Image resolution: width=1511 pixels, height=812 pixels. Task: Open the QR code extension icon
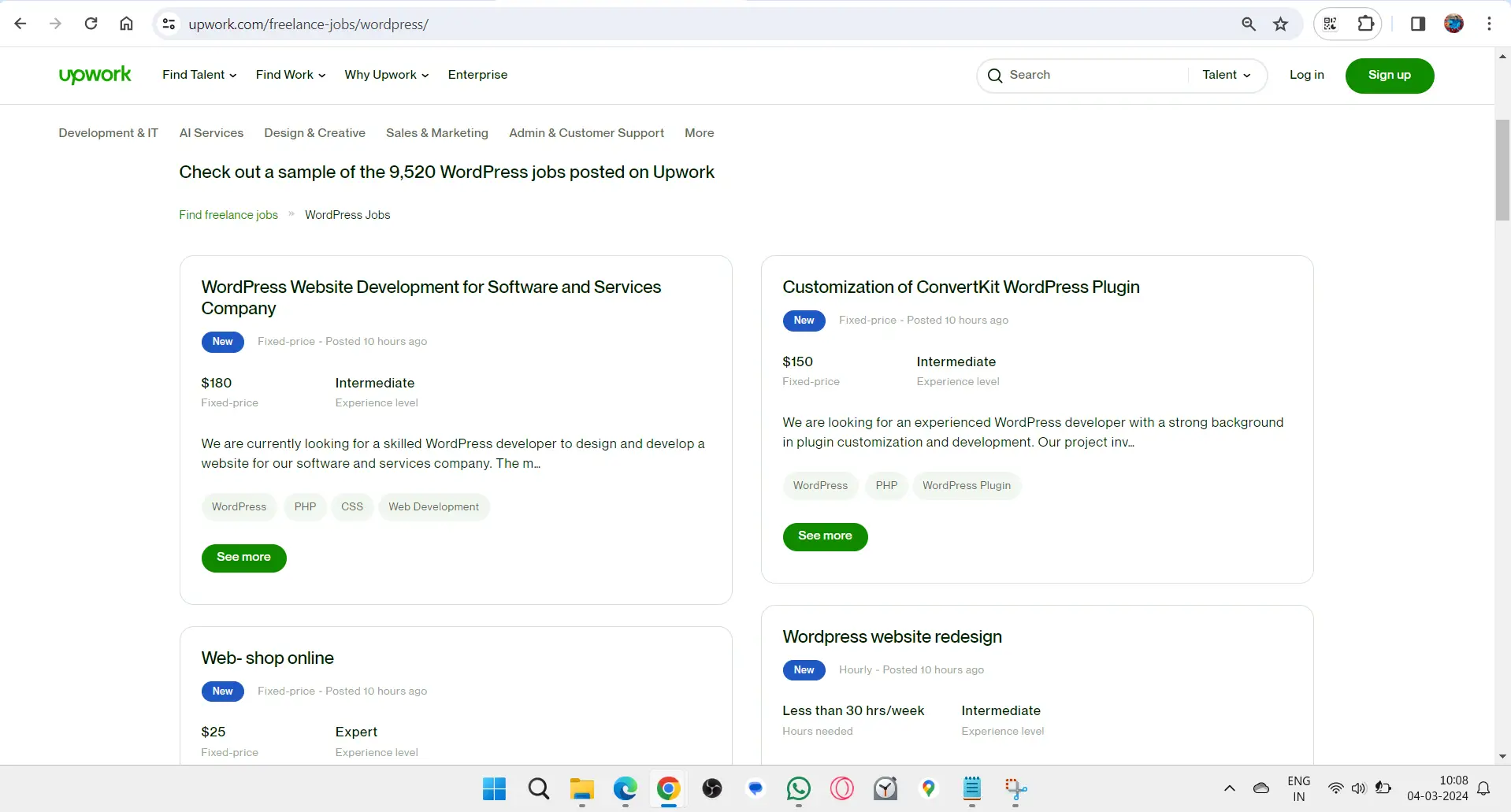coord(1331,24)
